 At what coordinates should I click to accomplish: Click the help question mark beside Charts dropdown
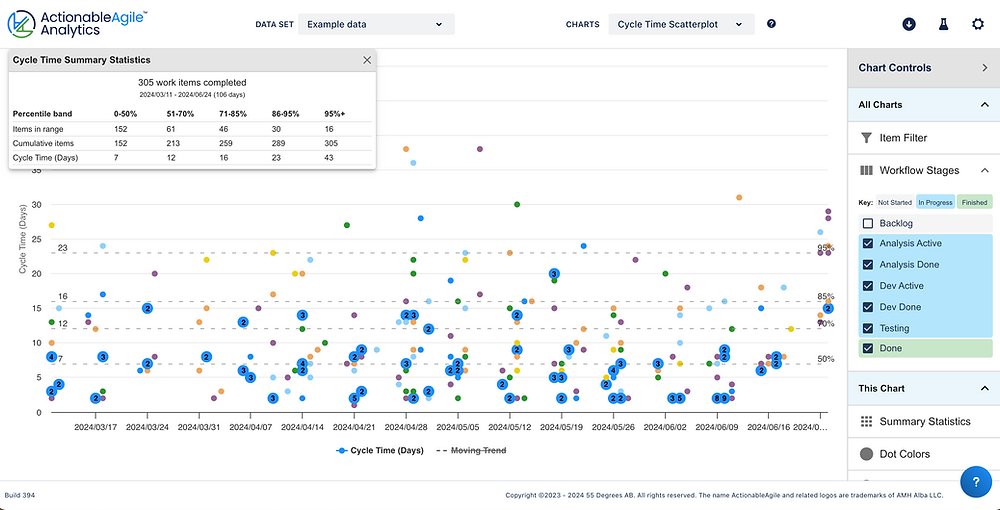[771, 24]
